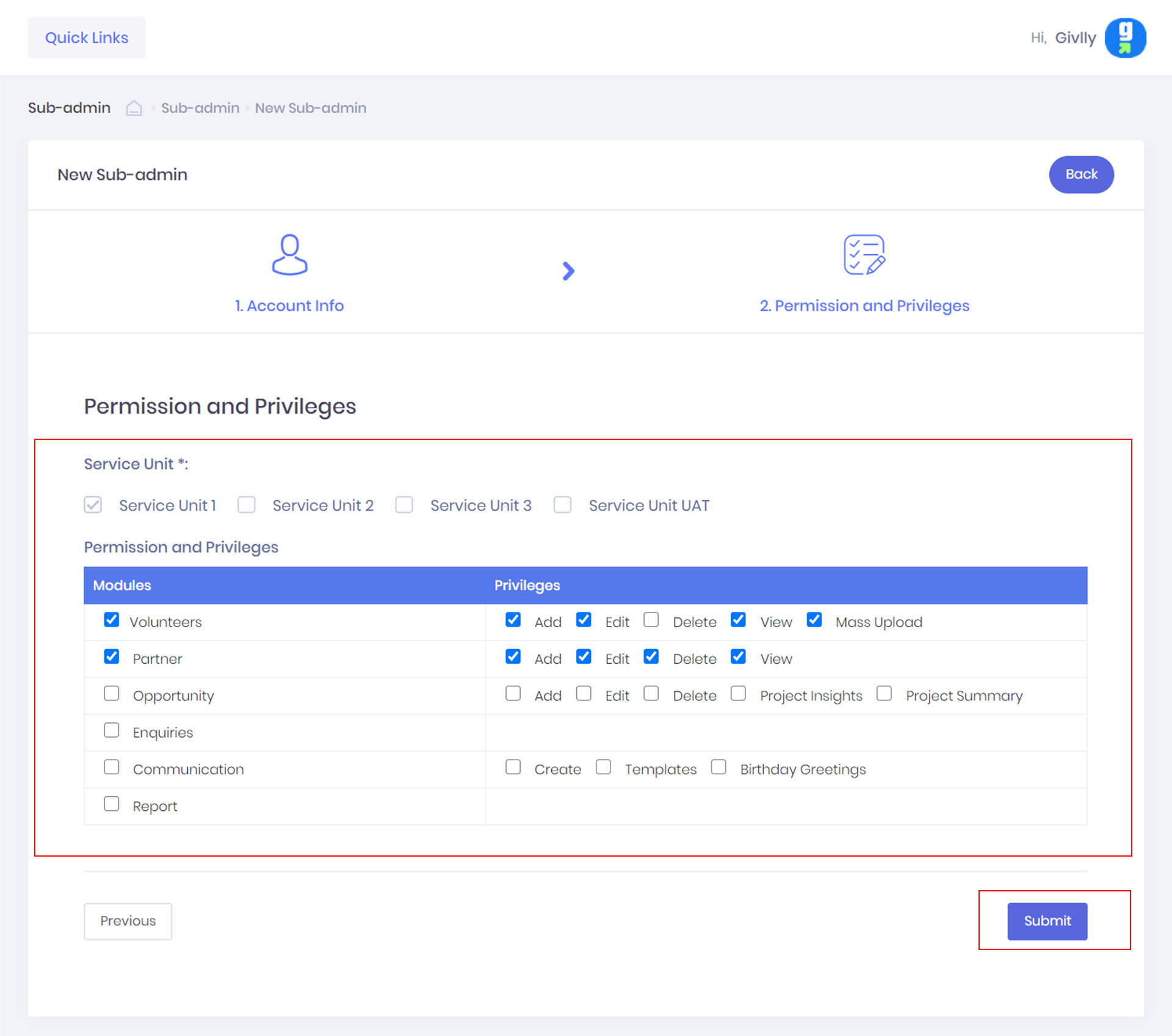Click the chevron arrow between wizard steps
Viewport: 1172px width, 1036px height.
[x=568, y=271]
